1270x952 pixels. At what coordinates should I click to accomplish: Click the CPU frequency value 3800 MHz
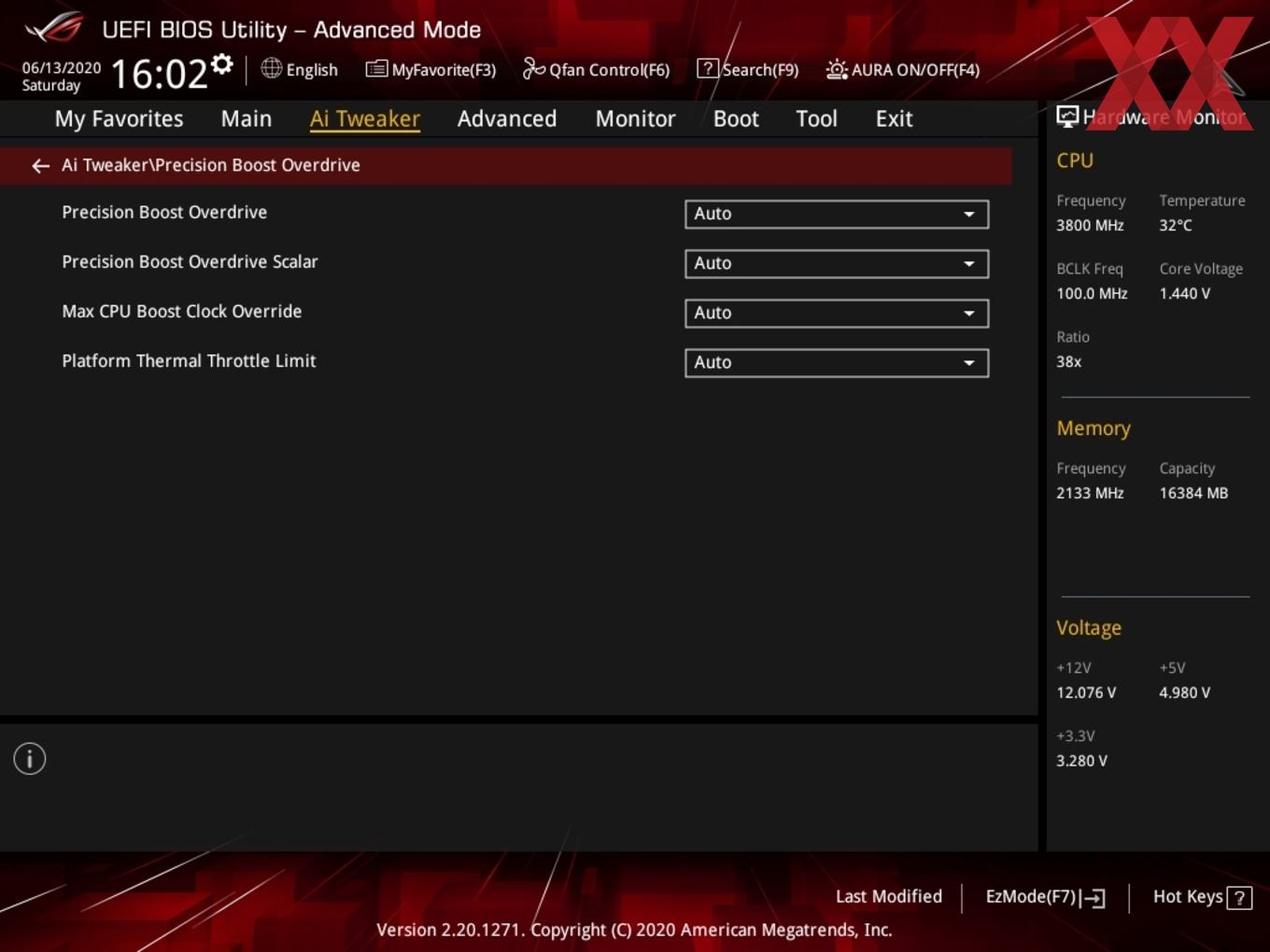pos(1090,225)
